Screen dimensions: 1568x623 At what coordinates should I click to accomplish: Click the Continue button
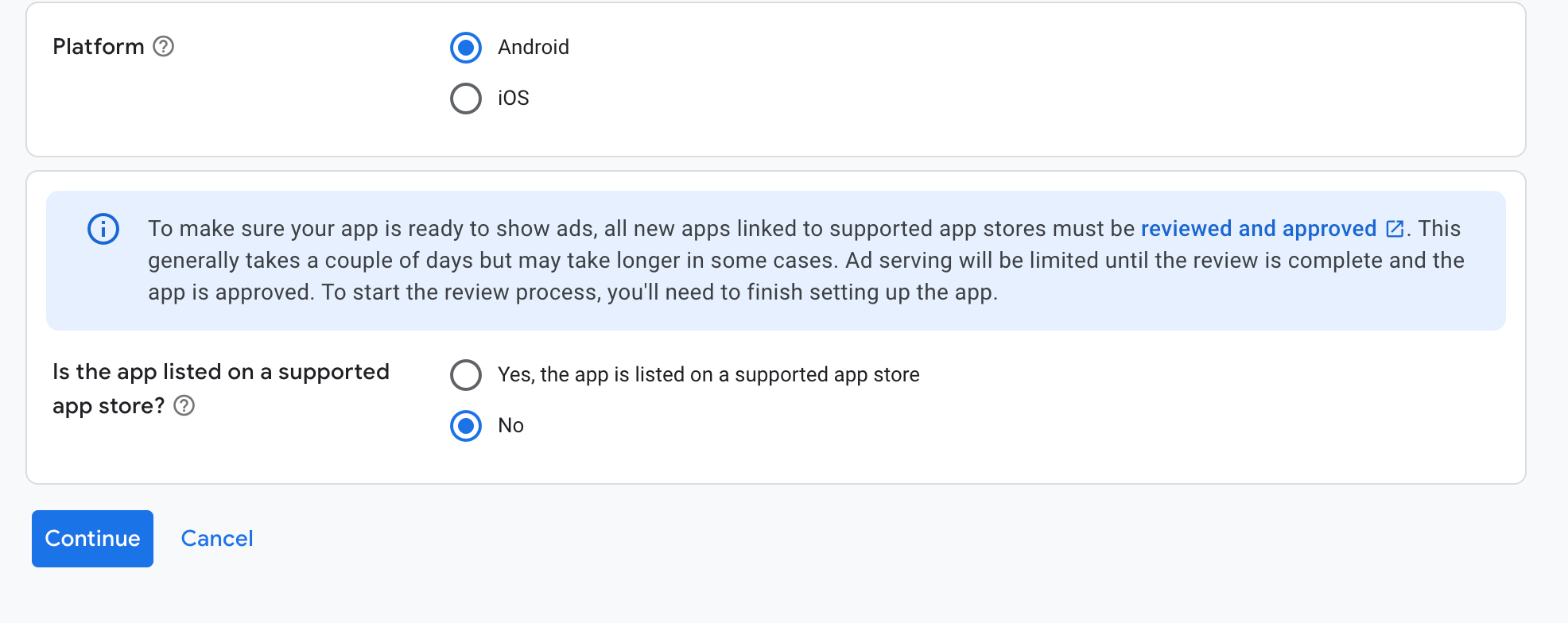(92, 539)
